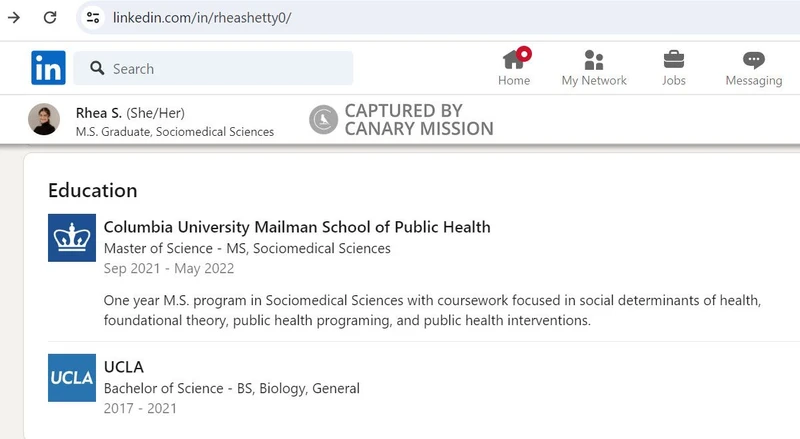Click the Canary Mission watermark logo
This screenshot has height=439, width=800.
(322, 120)
